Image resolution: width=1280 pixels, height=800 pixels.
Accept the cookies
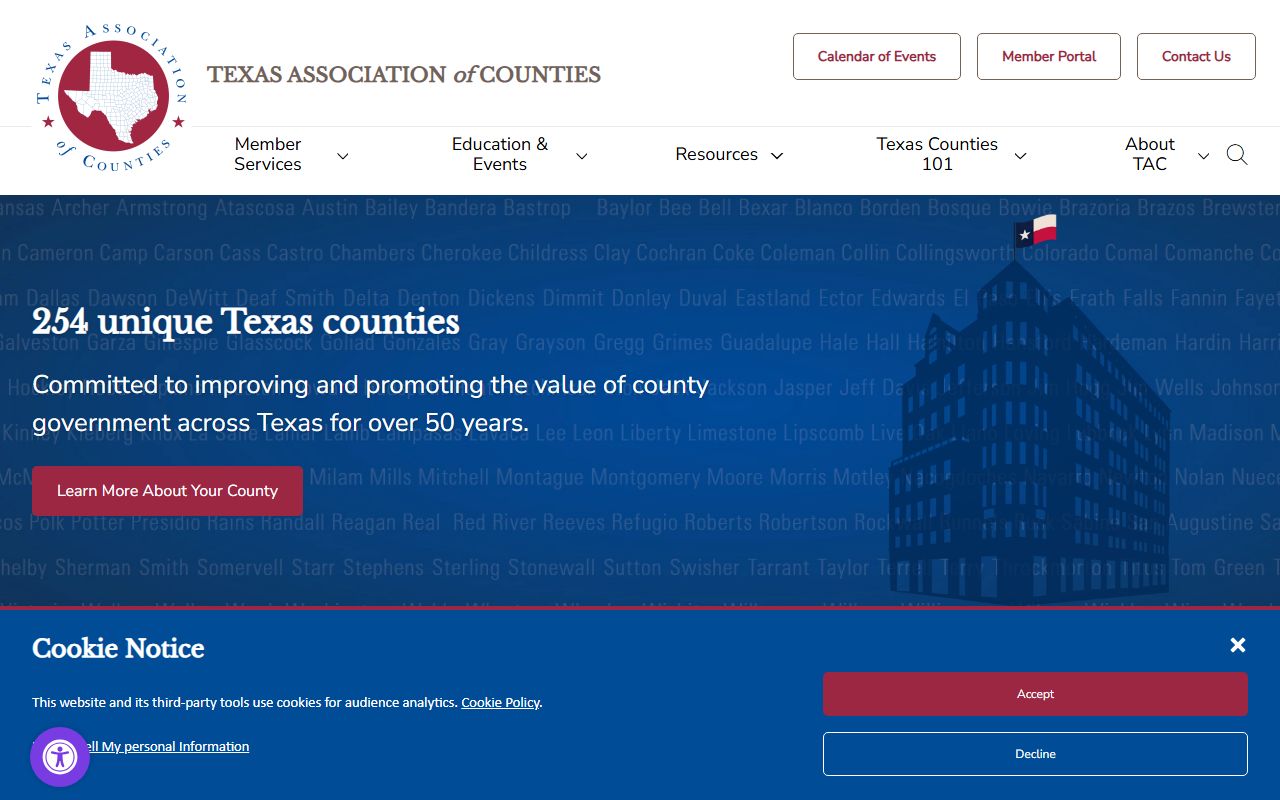(x=1035, y=694)
